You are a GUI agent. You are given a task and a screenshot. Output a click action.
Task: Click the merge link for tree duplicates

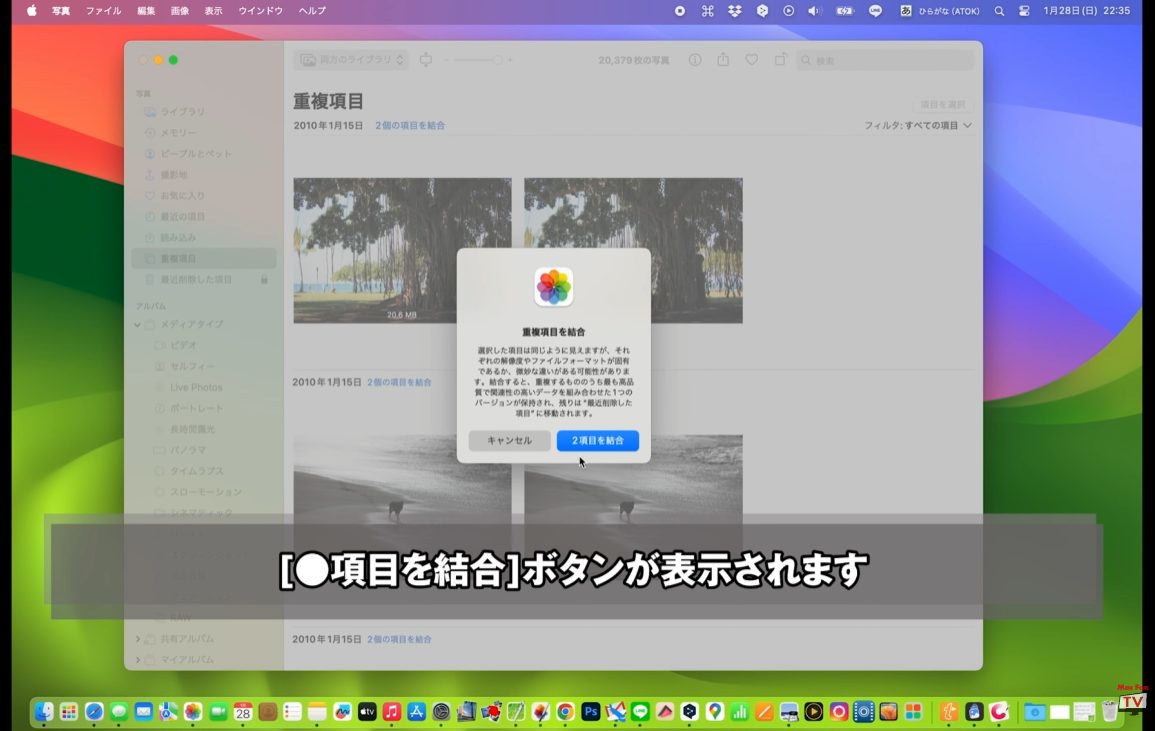click(x=410, y=126)
